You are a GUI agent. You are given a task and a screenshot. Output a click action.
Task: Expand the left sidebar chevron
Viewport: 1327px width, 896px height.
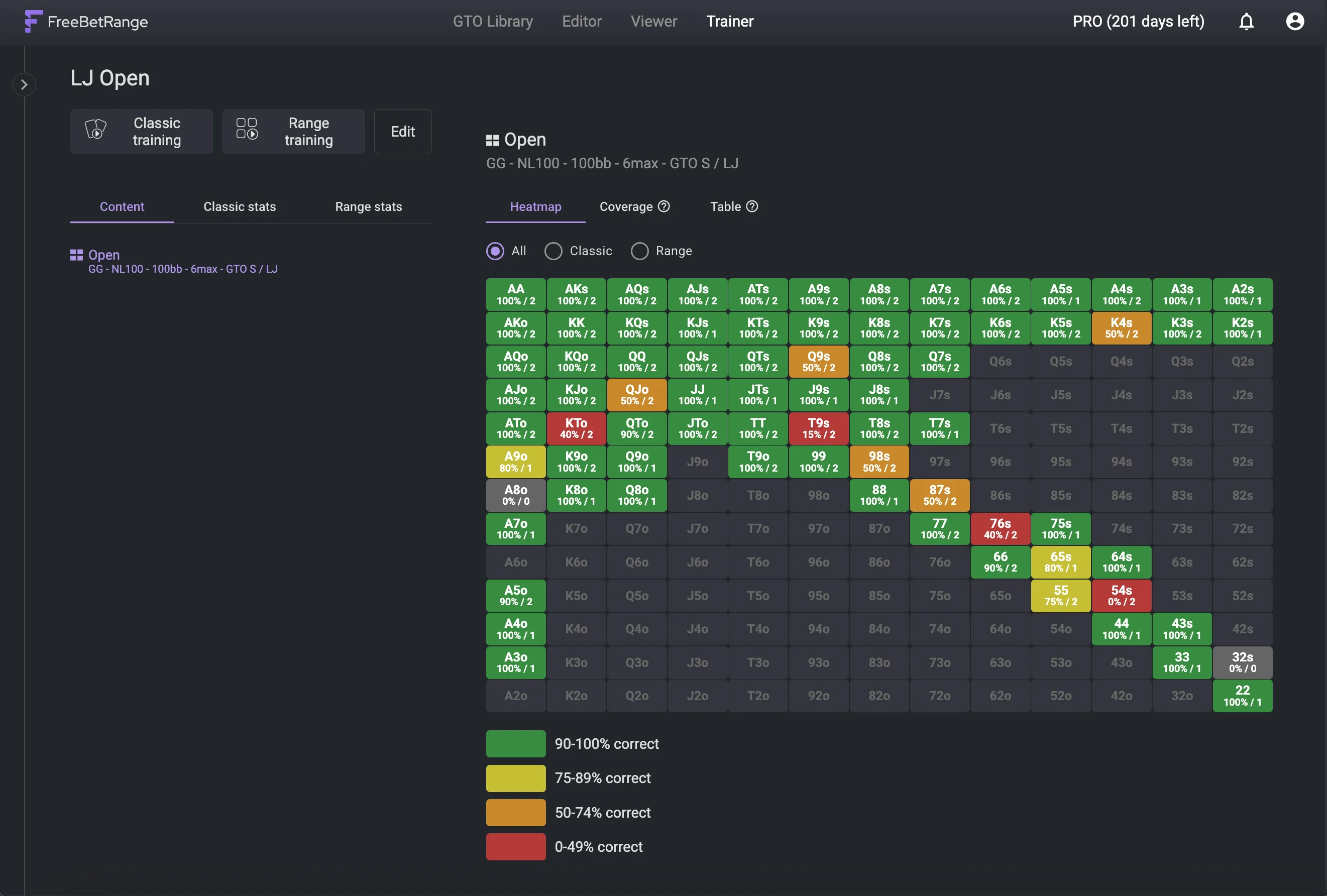pos(24,84)
